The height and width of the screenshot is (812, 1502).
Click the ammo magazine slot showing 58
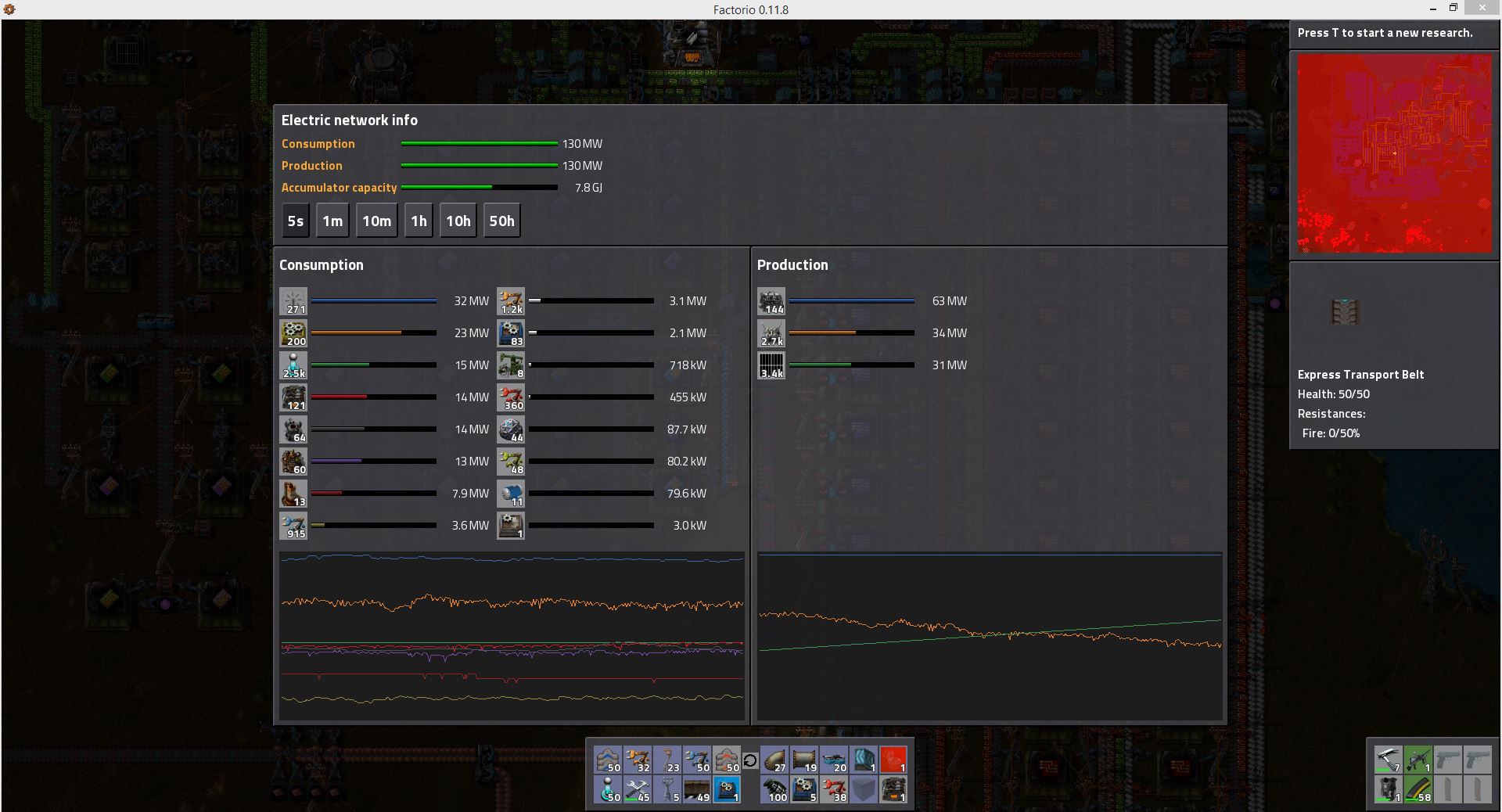pyautogui.click(x=1418, y=789)
